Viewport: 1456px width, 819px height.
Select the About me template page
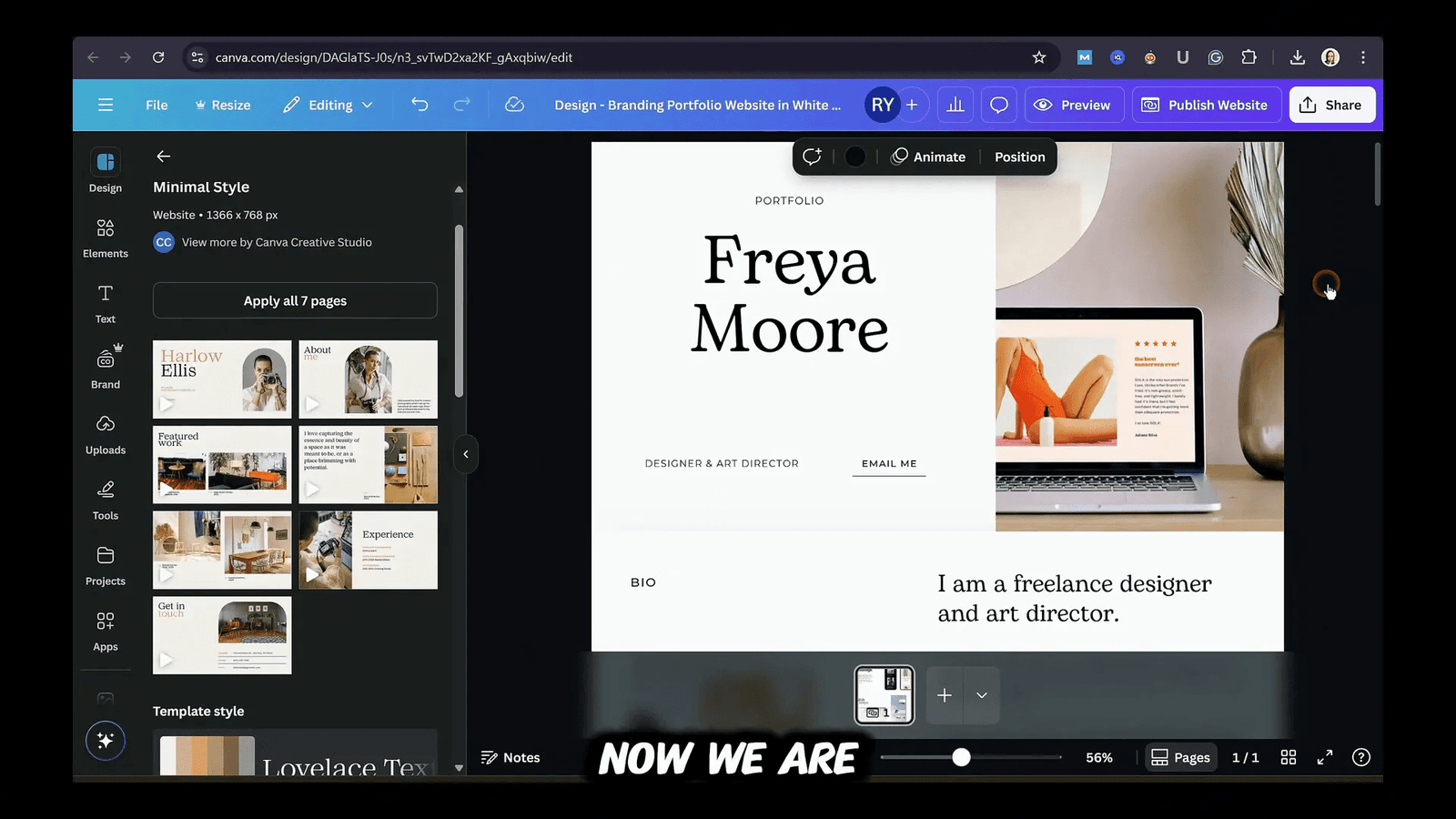[x=369, y=379]
